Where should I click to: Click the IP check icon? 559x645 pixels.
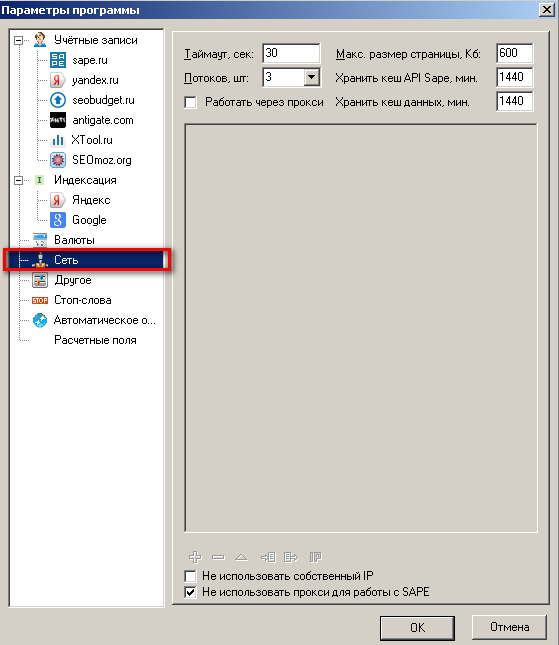click(x=315, y=557)
